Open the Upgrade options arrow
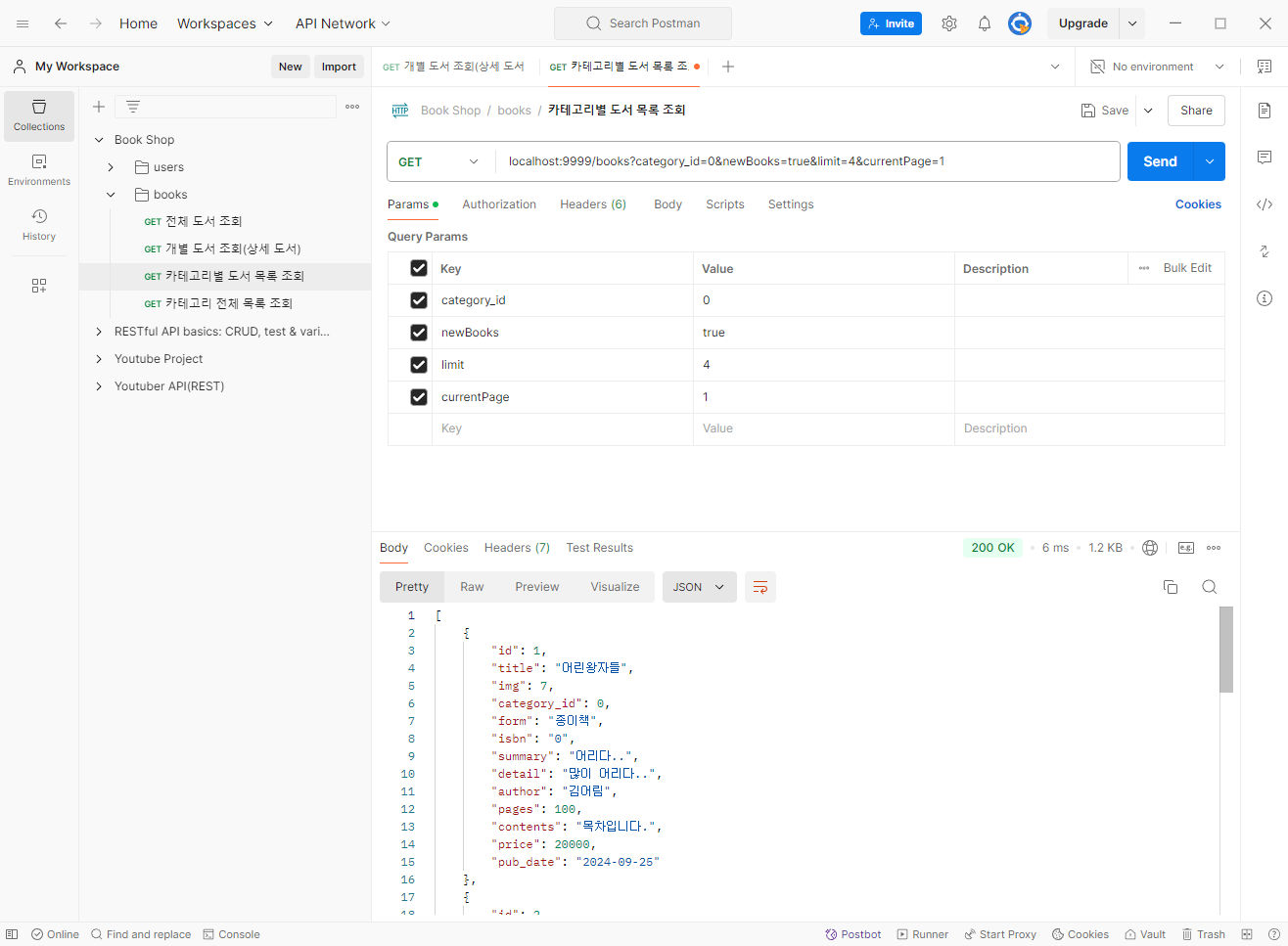The height and width of the screenshot is (946, 1288). pos(1132,23)
